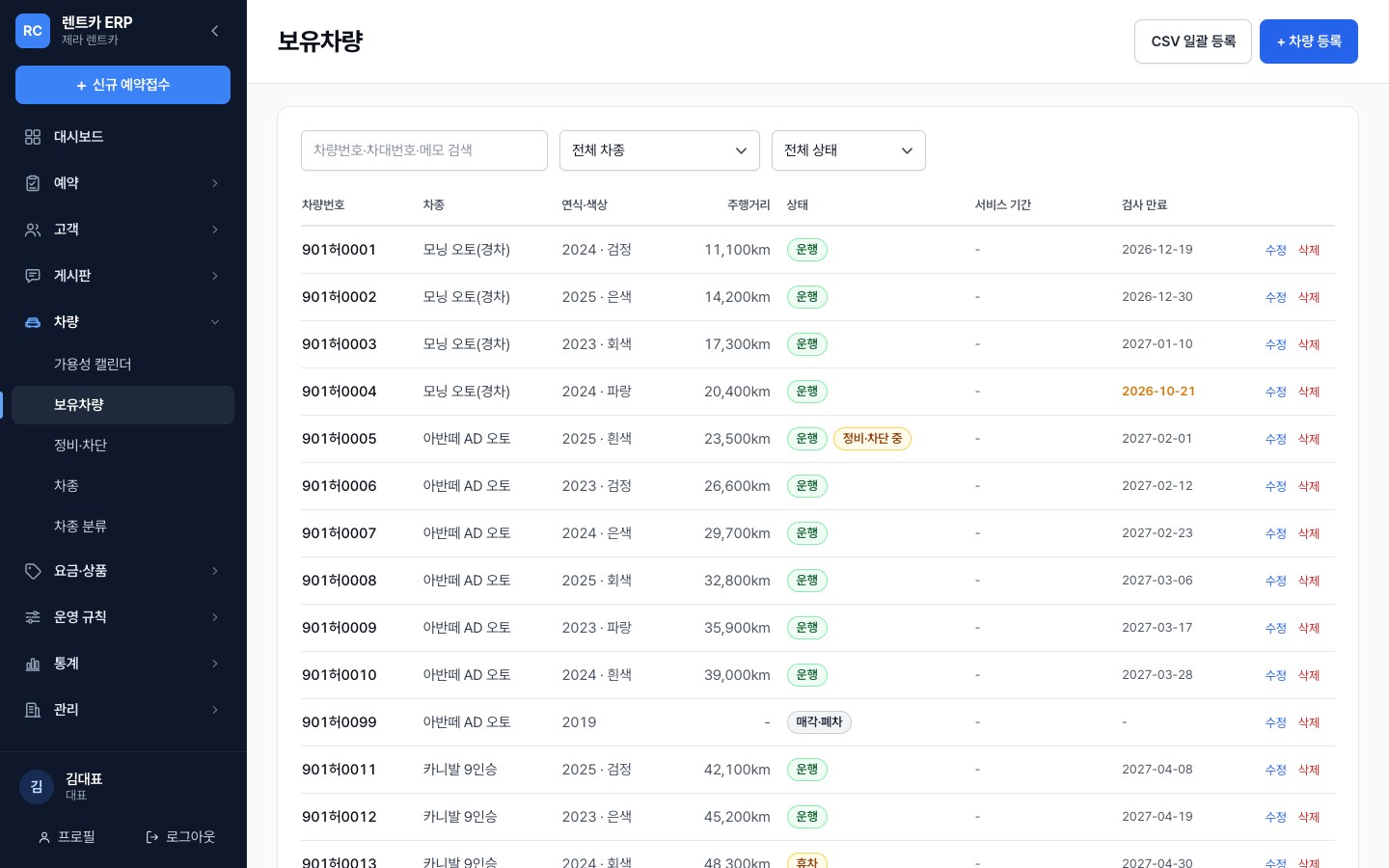Image resolution: width=1389 pixels, height=868 pixels.
Task: Expand the 예약 menu chevron
Action: [x=215, y=183]
